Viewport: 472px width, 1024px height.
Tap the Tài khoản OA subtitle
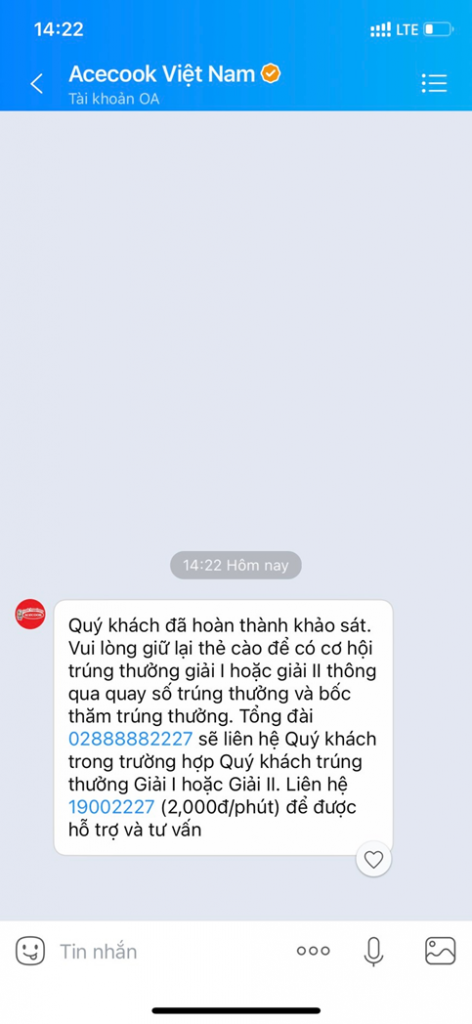pos(114,99)
